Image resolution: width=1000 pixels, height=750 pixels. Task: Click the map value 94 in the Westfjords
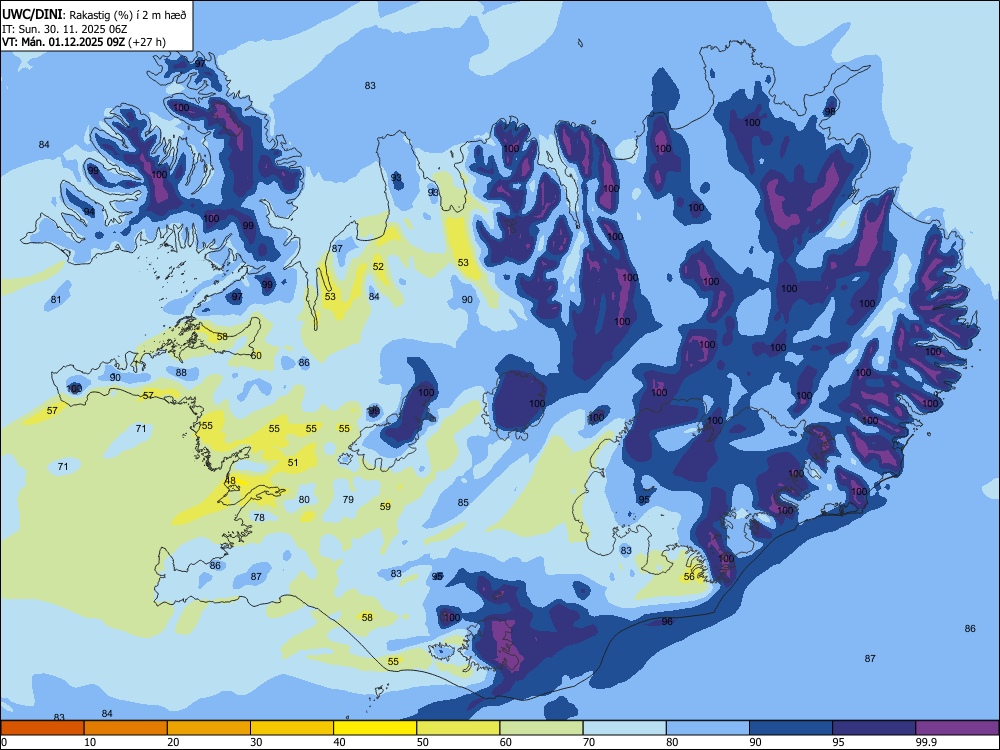[89, 212]
